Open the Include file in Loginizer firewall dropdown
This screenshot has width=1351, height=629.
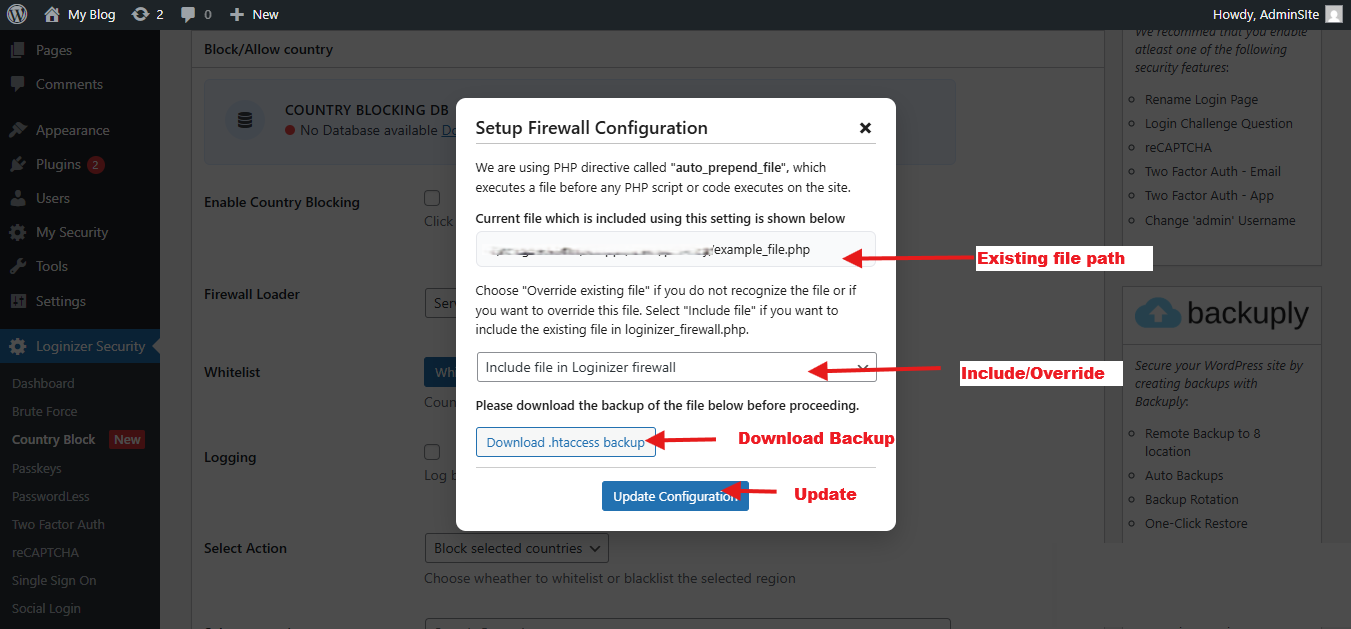point(676,367)
